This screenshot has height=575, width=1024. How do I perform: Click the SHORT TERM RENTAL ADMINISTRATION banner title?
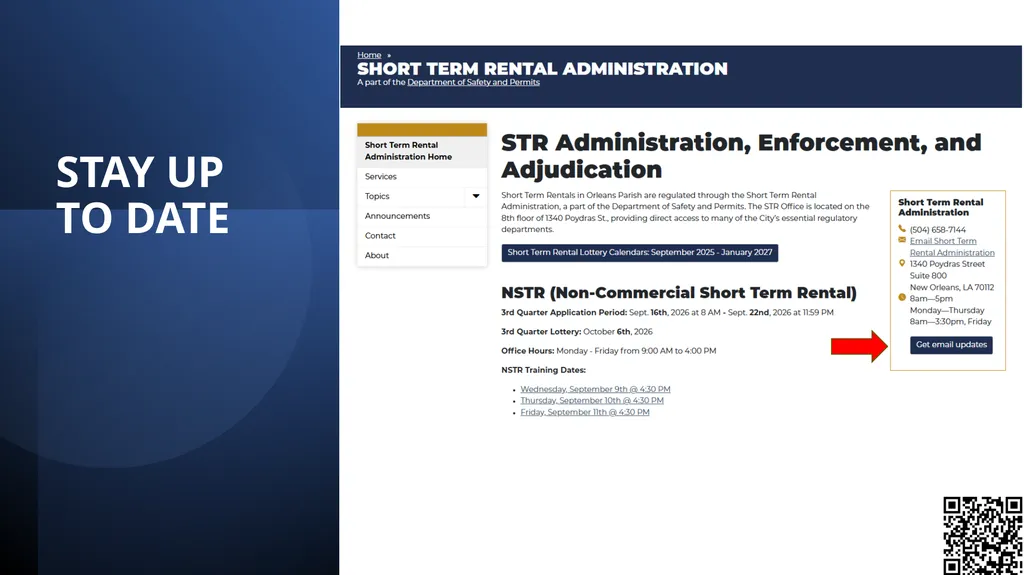[542, 69]
